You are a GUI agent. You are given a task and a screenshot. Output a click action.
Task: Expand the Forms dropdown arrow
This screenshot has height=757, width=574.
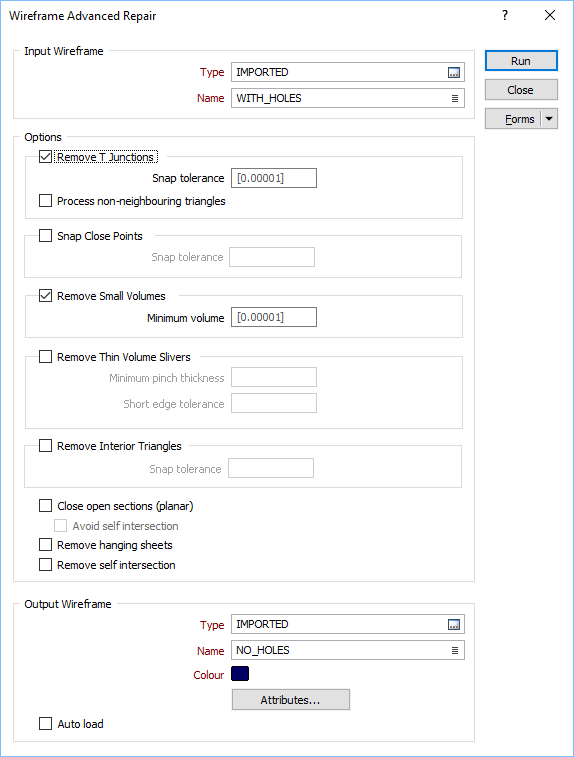point(549,119)
